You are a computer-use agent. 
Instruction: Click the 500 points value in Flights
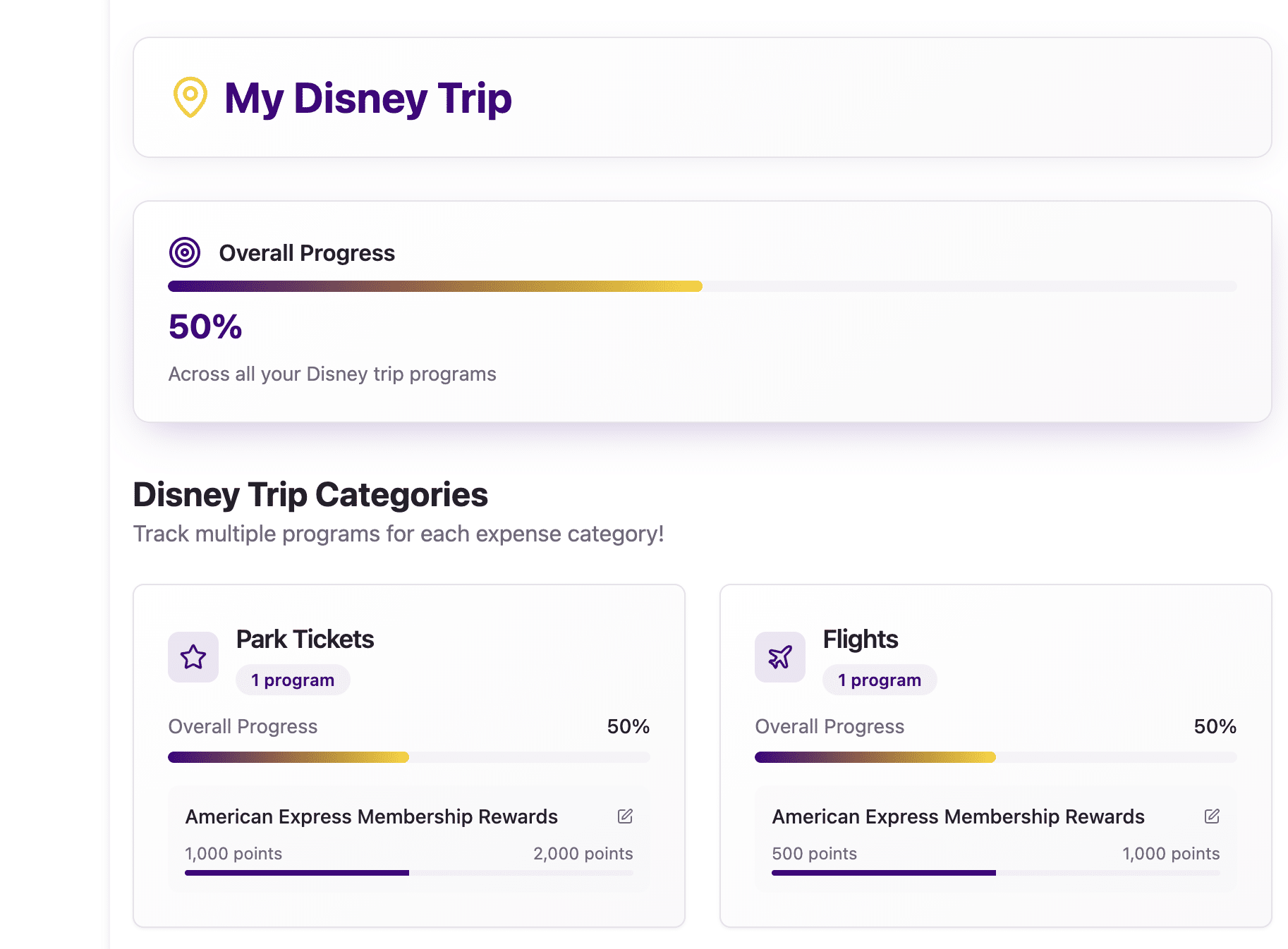coord(815,854)
